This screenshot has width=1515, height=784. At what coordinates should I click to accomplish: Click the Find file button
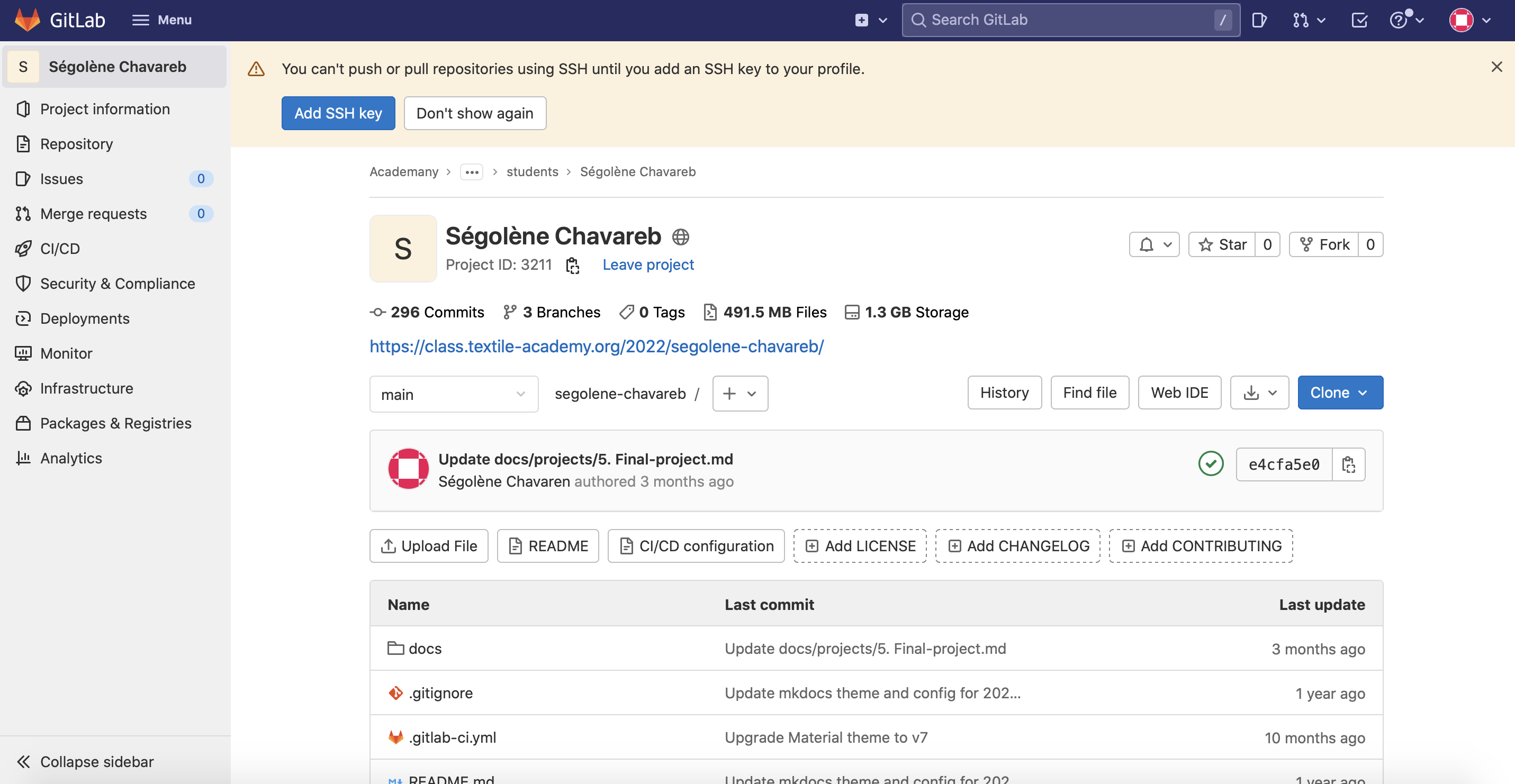[x=1089, y=393]
